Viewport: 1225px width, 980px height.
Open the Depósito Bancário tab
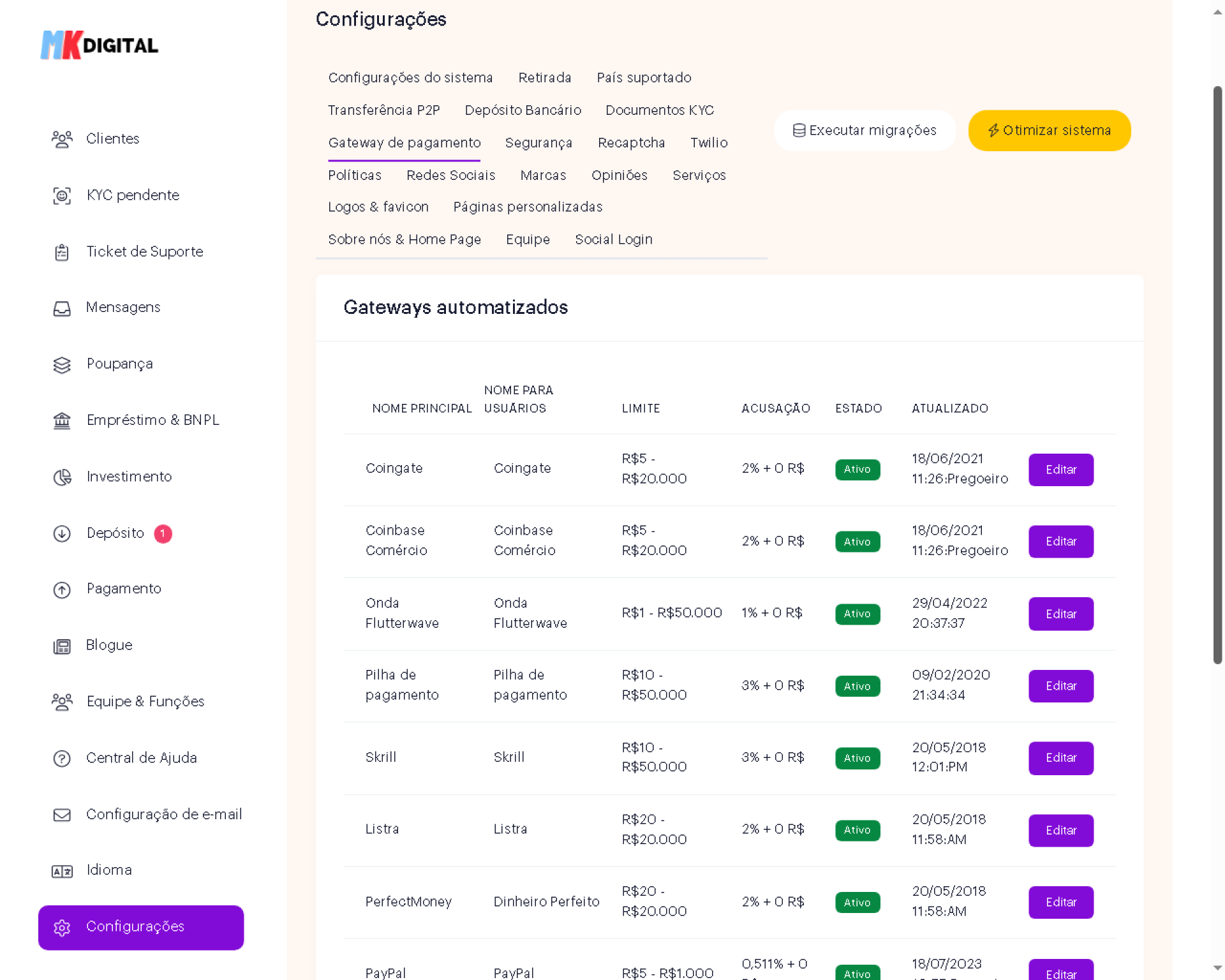tap(523, 110)
